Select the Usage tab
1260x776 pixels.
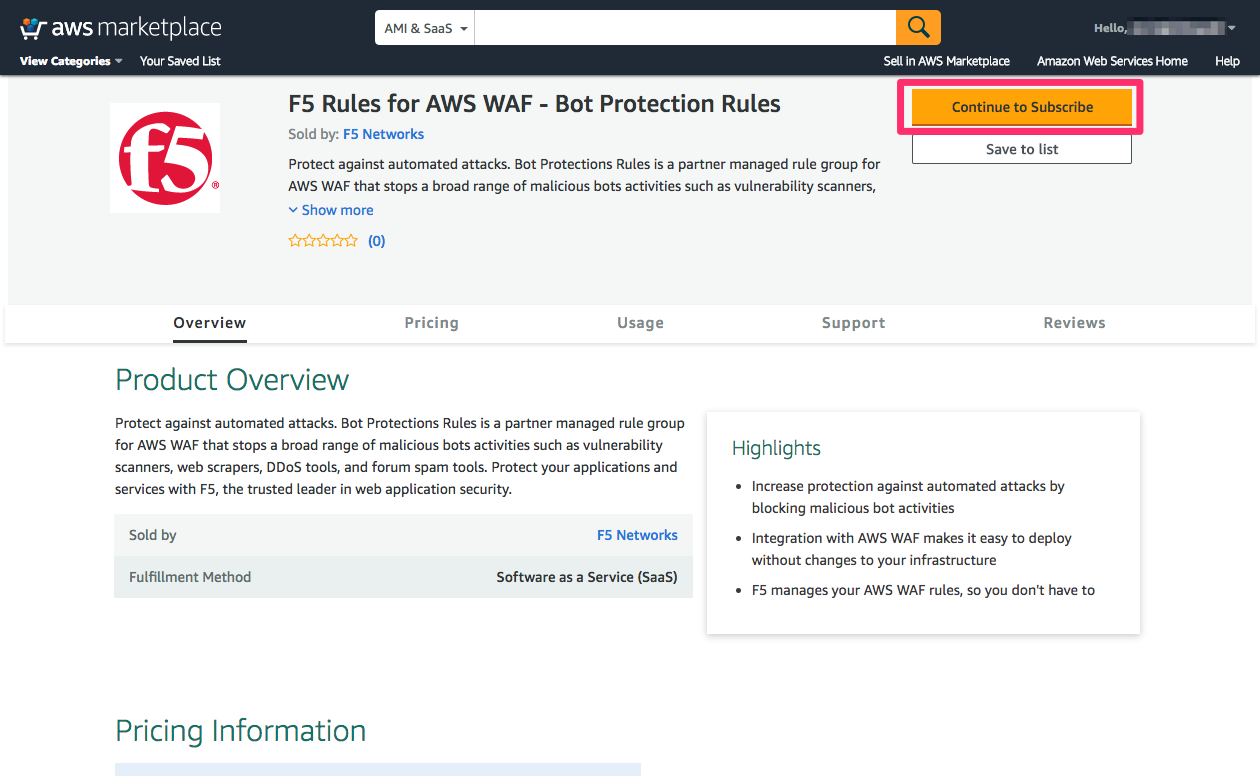click(x=640, y=323)
